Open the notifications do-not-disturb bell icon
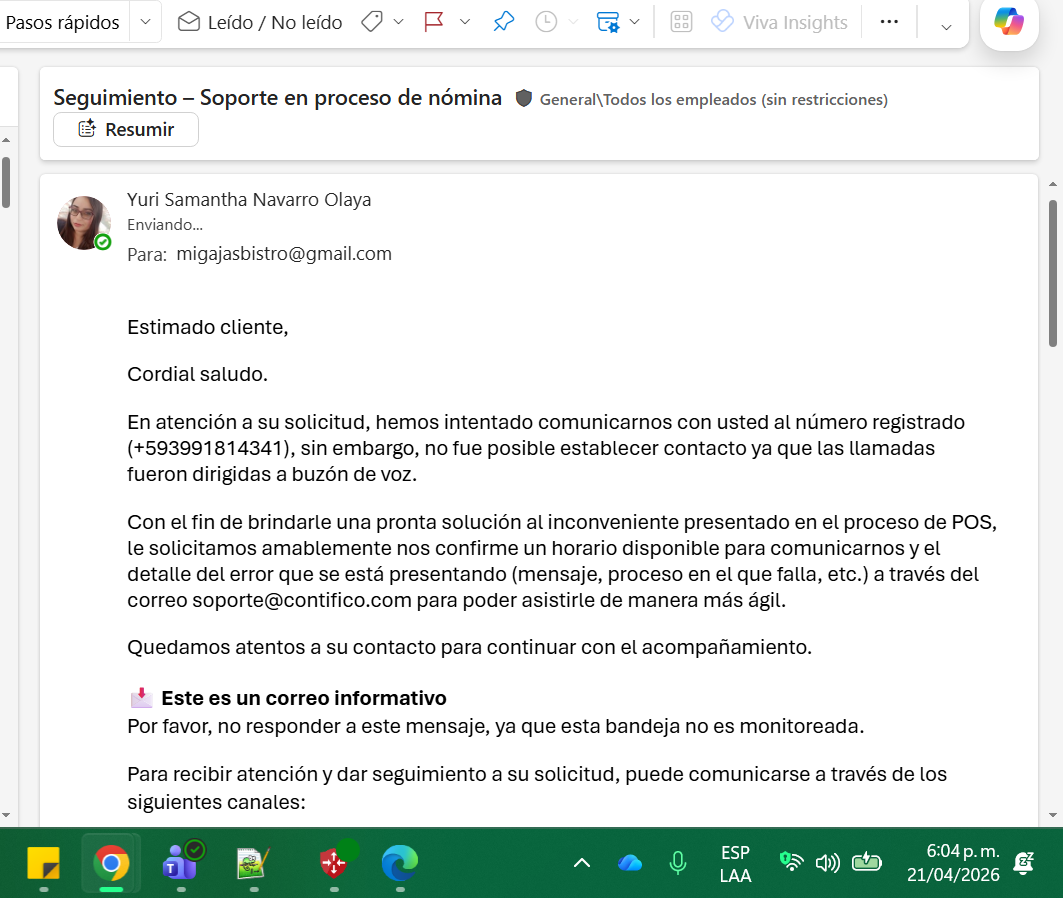Viewport: 1063px width, 898px height. pos(1023,863)
